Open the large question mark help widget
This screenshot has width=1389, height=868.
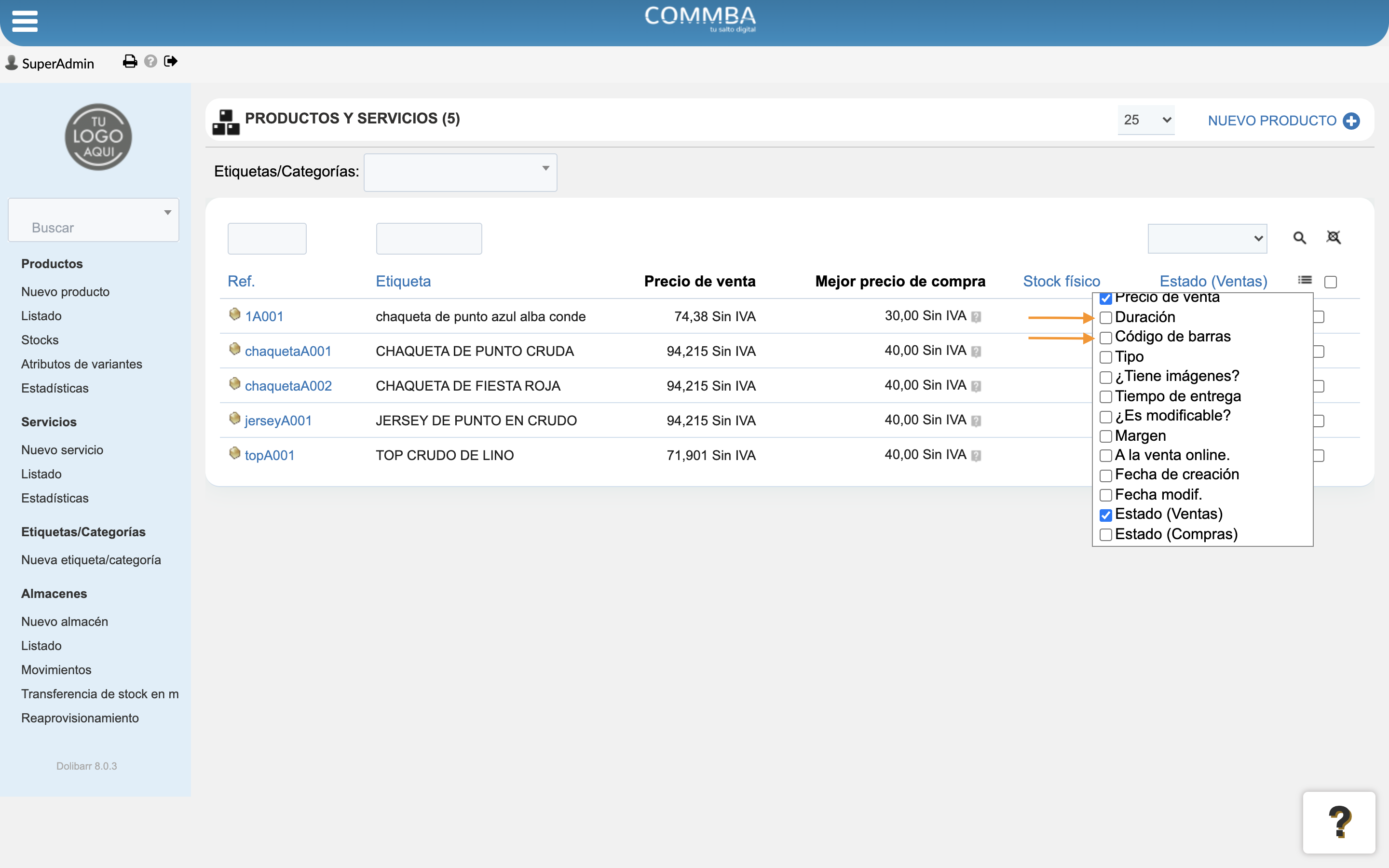tap(1339, 822)
